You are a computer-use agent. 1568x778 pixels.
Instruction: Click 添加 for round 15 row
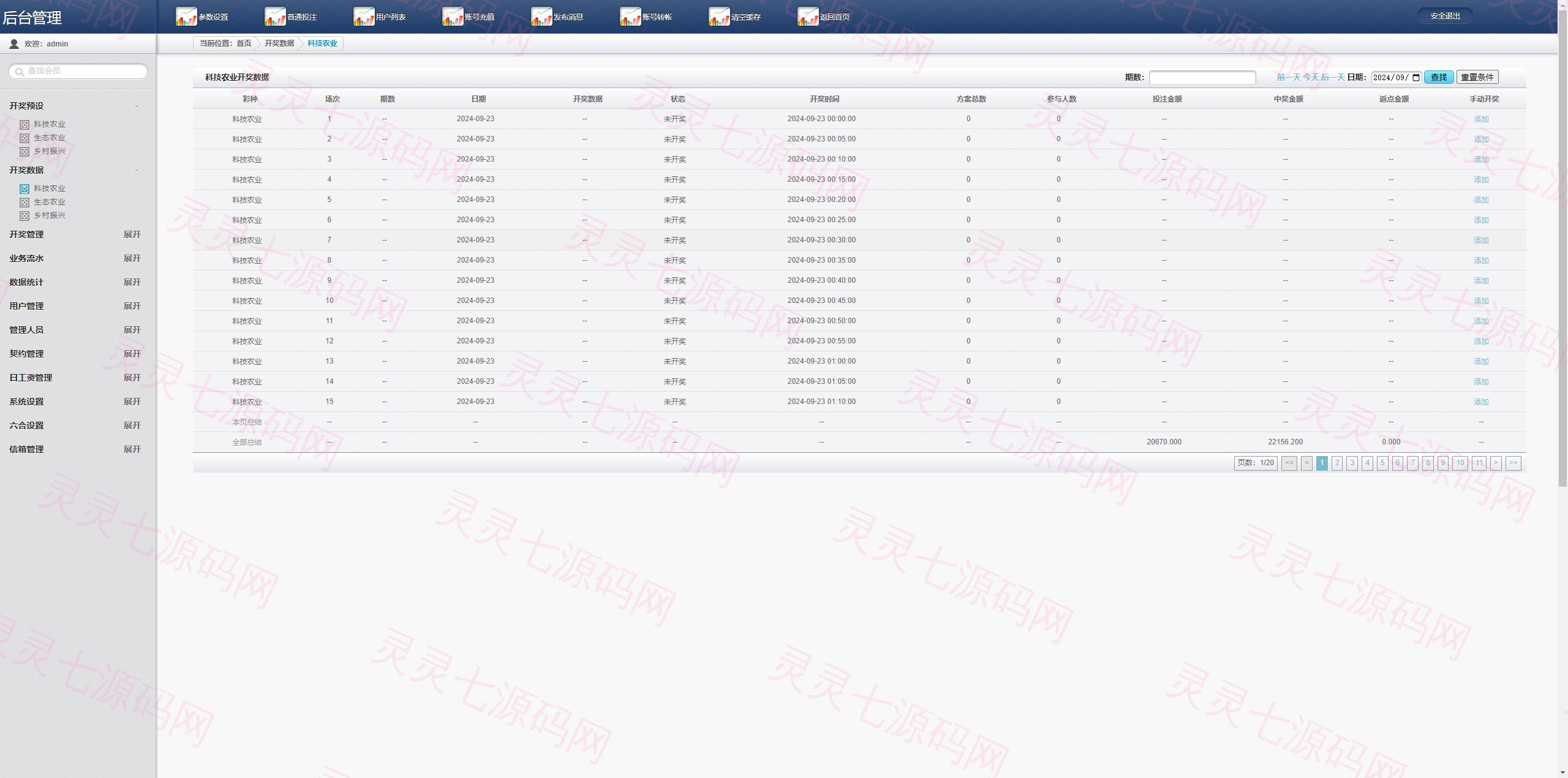(x=1481, y=402)
